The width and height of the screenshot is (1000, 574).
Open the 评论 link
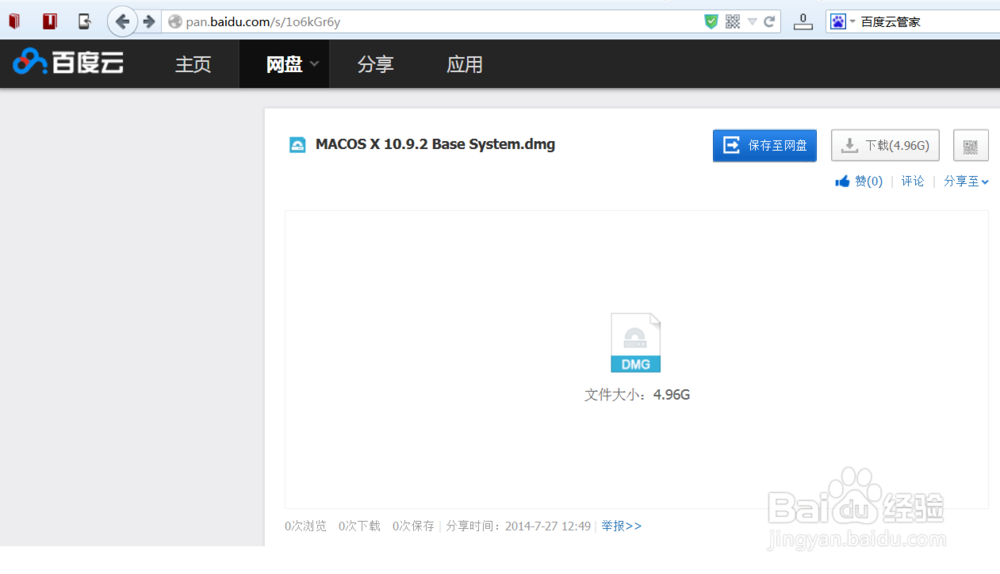click(912, 181)
